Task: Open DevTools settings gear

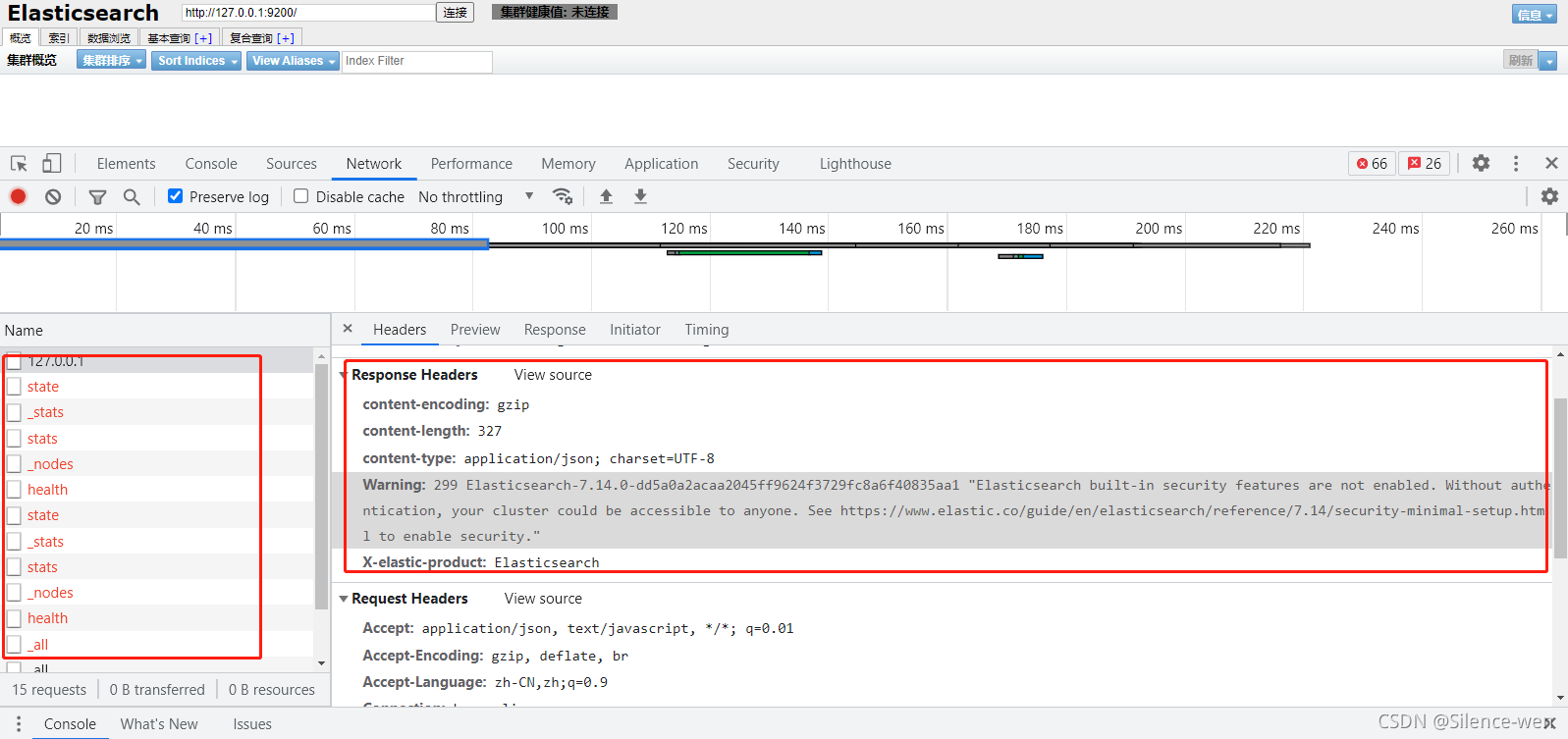Action: coord(1481,163)
